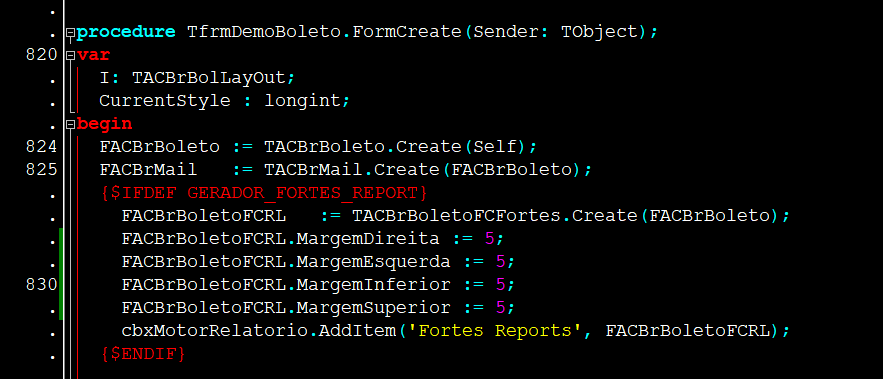Place cursor on MargemSuperior property

(x=373, y=308)
